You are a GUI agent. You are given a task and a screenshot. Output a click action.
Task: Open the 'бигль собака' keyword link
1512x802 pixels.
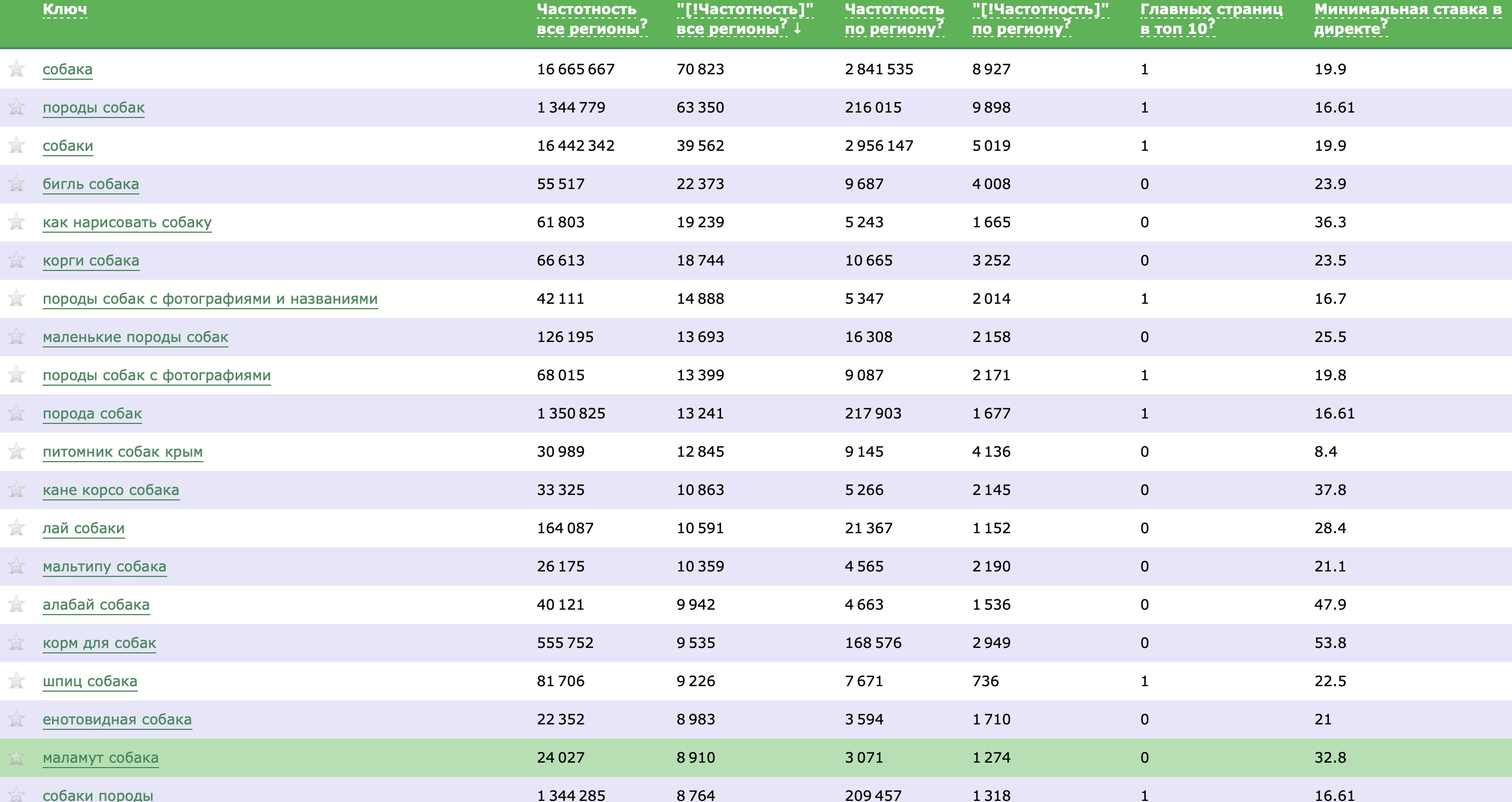90,184
